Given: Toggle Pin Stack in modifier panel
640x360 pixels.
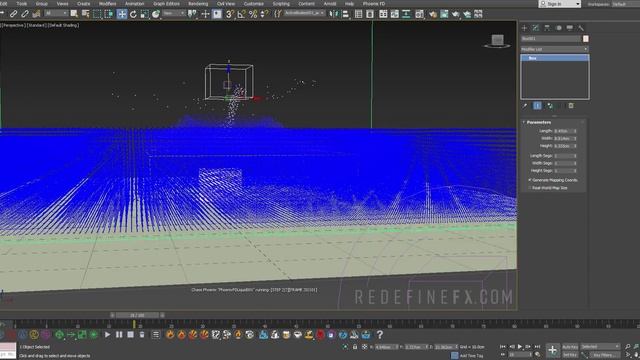Looking at the screenshot, I should click(525, 106).
